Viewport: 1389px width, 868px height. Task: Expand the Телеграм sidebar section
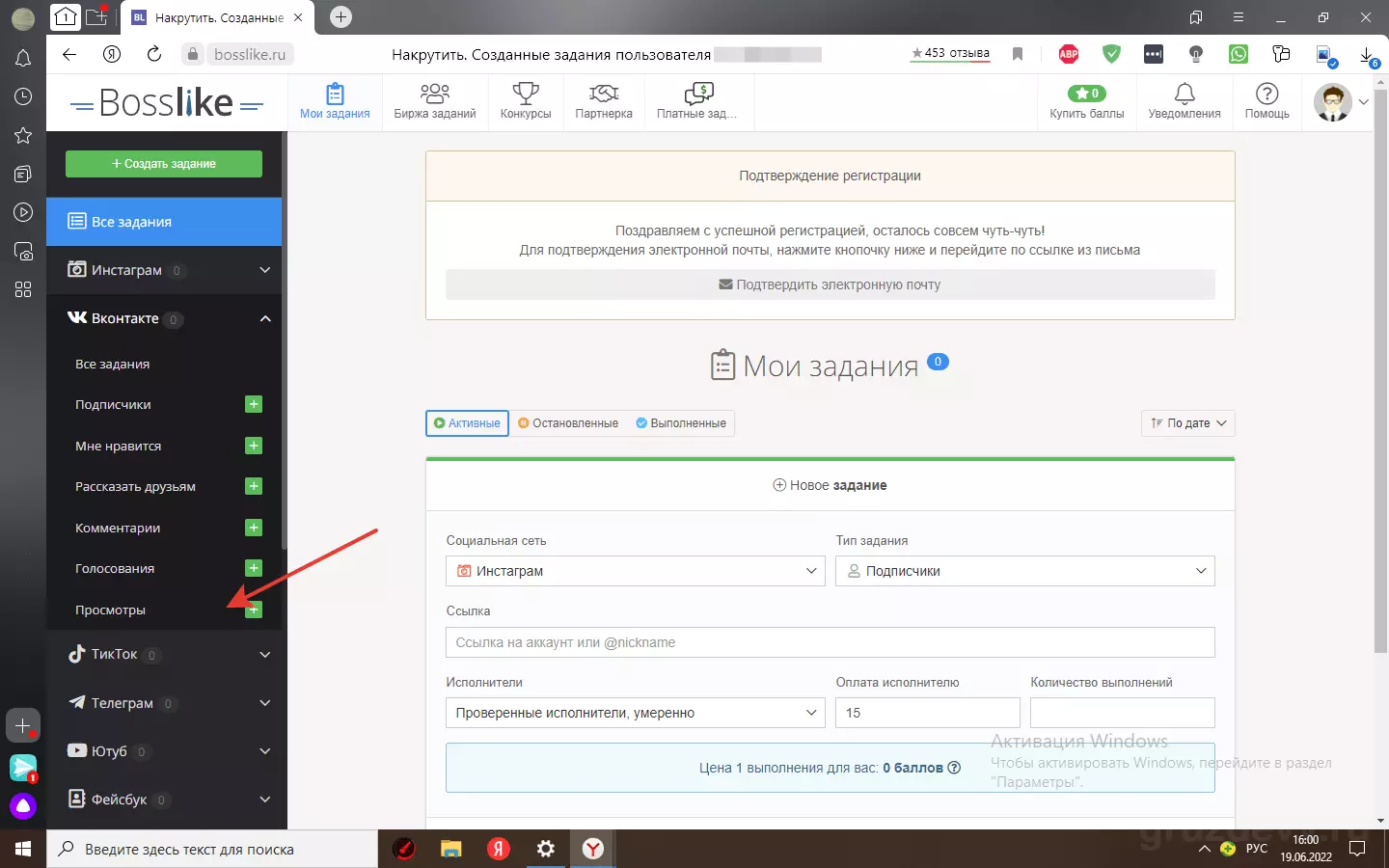(164, 703)
